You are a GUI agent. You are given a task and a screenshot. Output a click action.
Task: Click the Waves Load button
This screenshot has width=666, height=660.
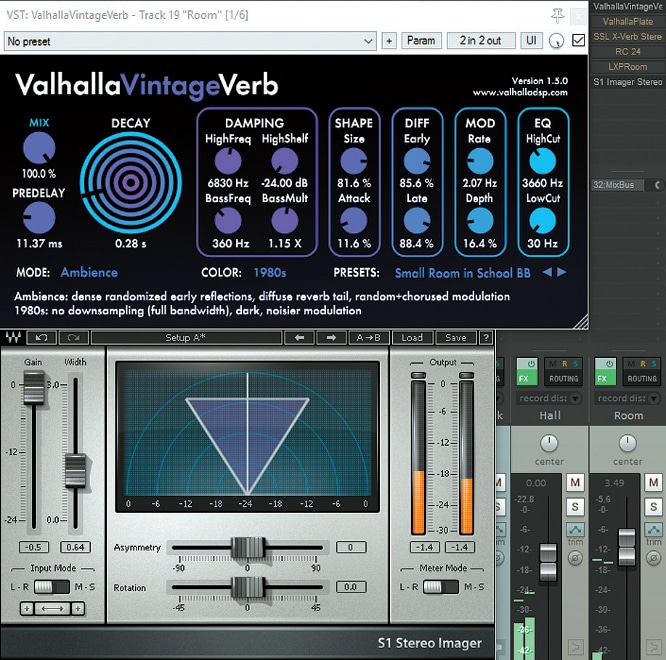(412, 338)
